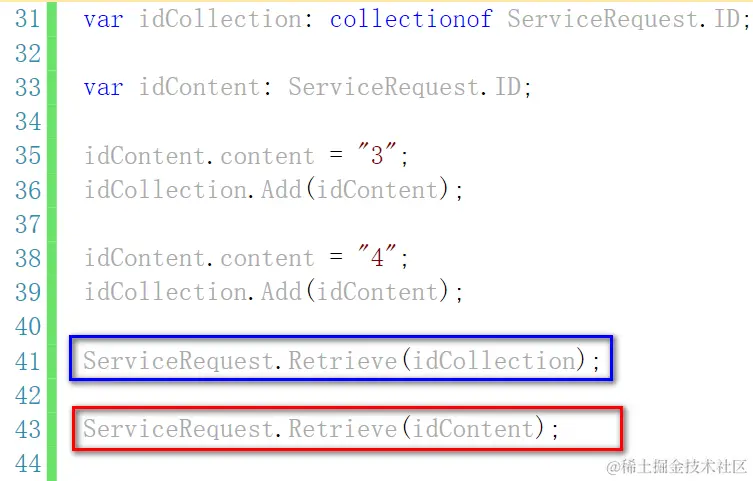
Task: Place cursor on the "4" string literal
Action: tap(377, 257)
